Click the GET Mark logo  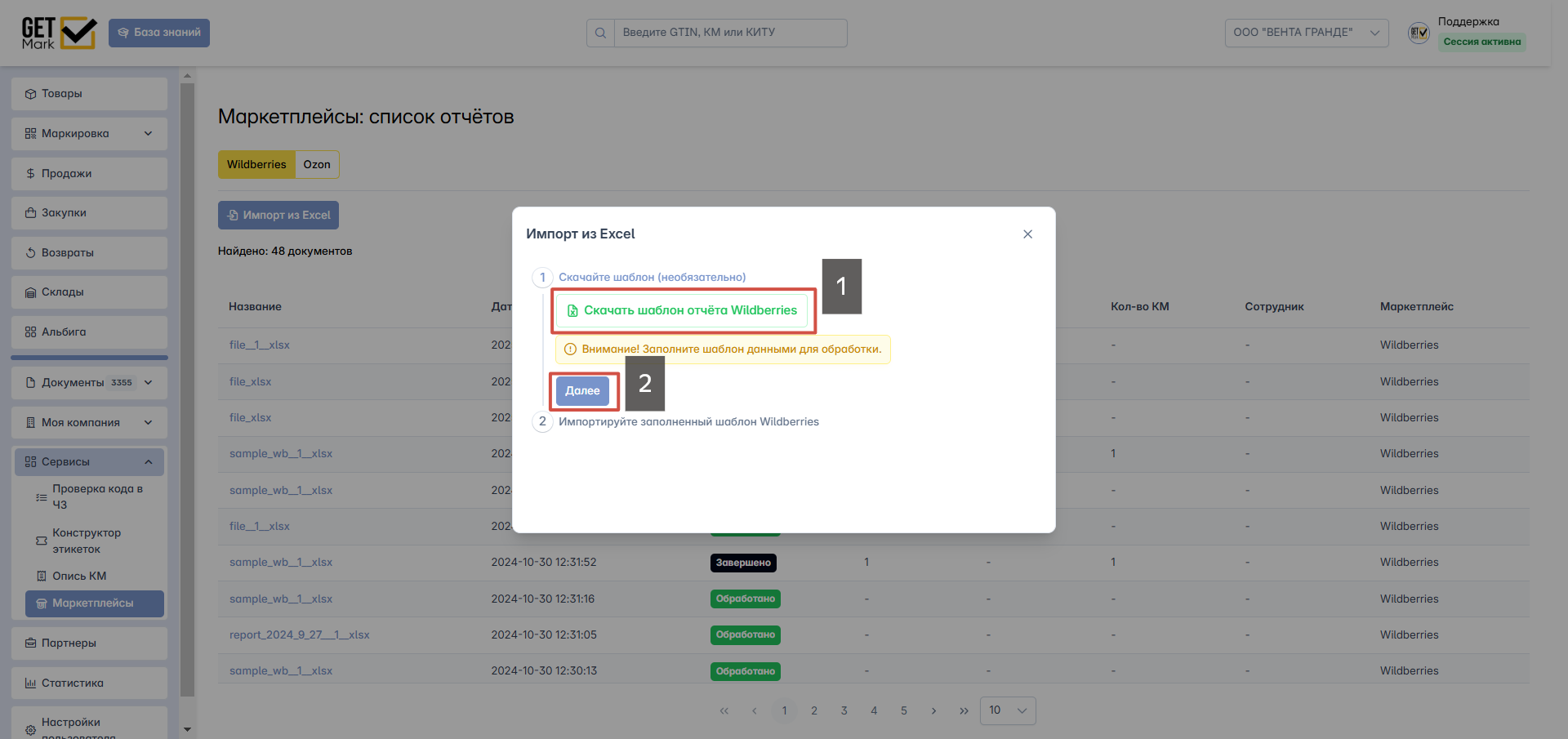(59, 33)
